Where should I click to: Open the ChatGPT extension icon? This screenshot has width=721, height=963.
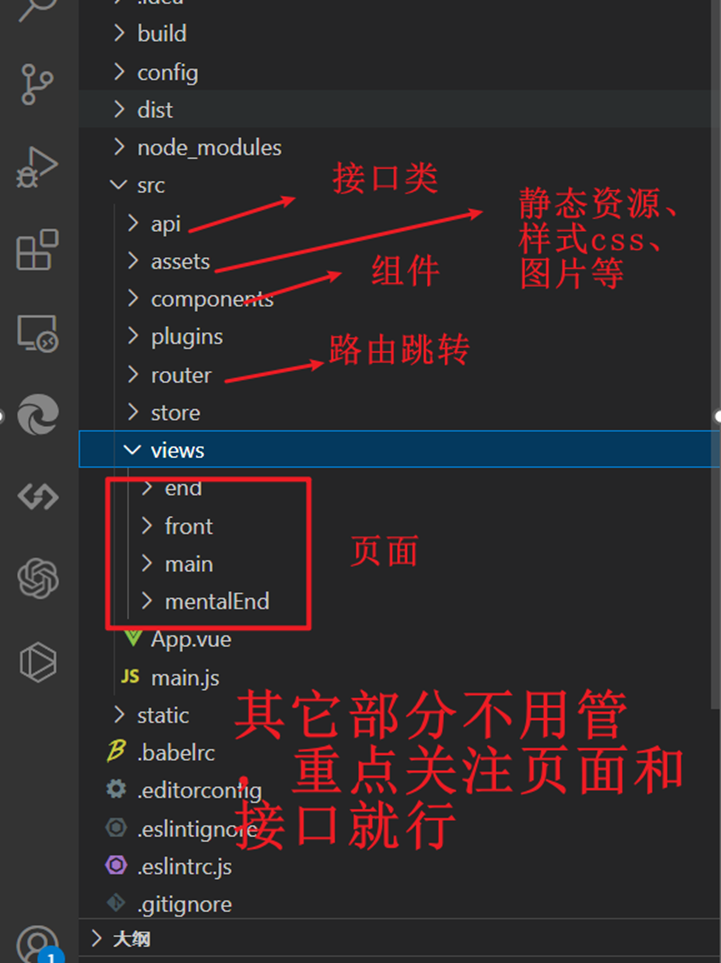(38, 579)
